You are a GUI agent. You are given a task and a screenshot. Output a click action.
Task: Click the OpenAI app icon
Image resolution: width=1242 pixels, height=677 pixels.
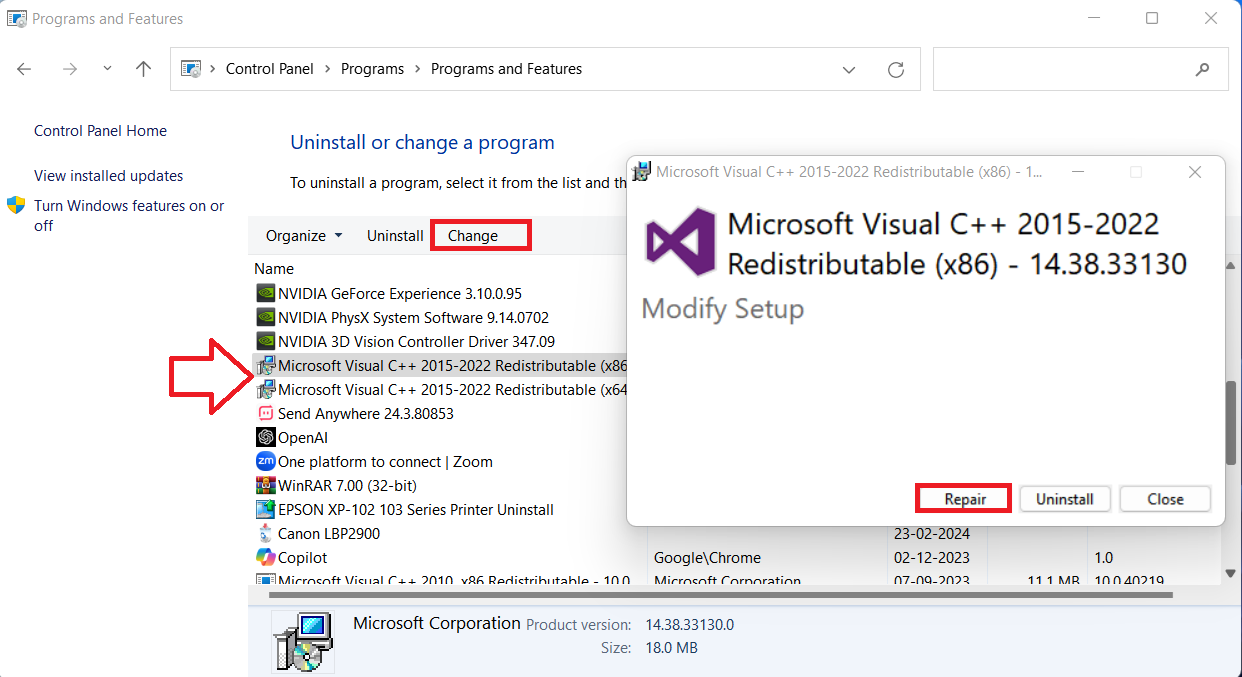(x=265, y=437)
